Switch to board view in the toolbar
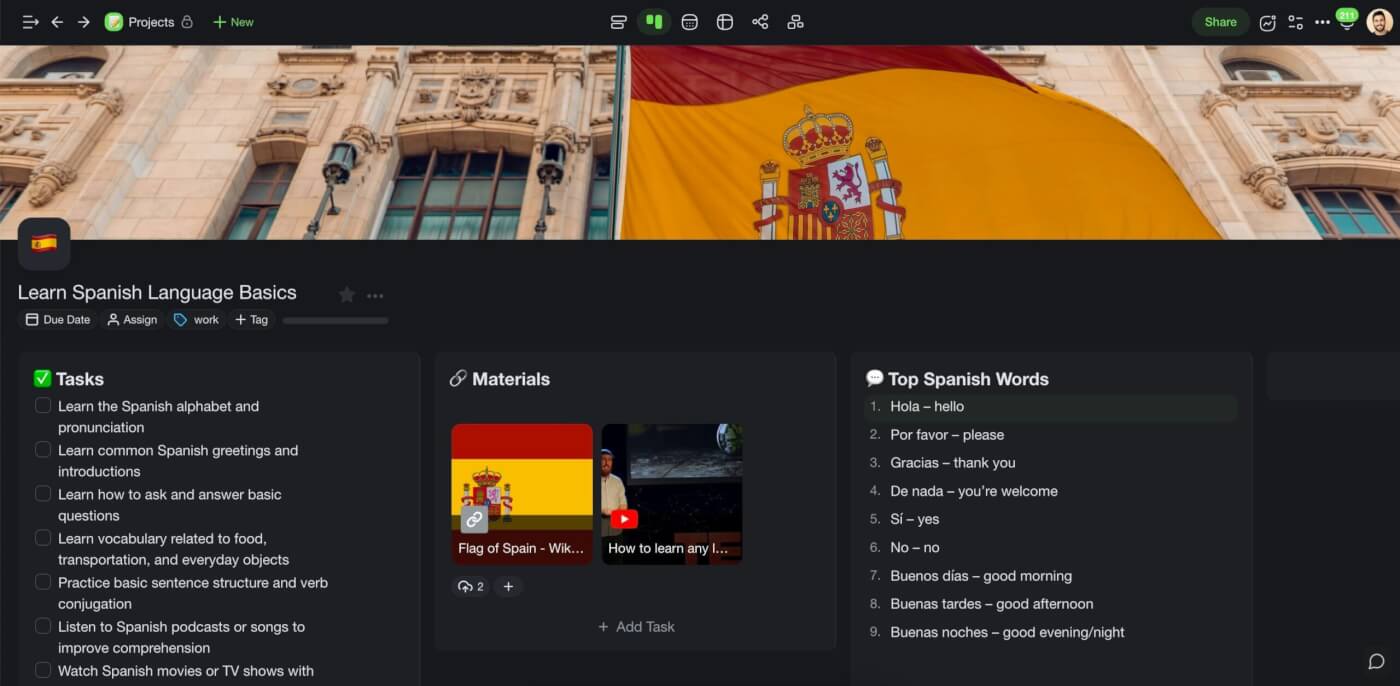The image size is (1400, 686). tap(654, 21)
